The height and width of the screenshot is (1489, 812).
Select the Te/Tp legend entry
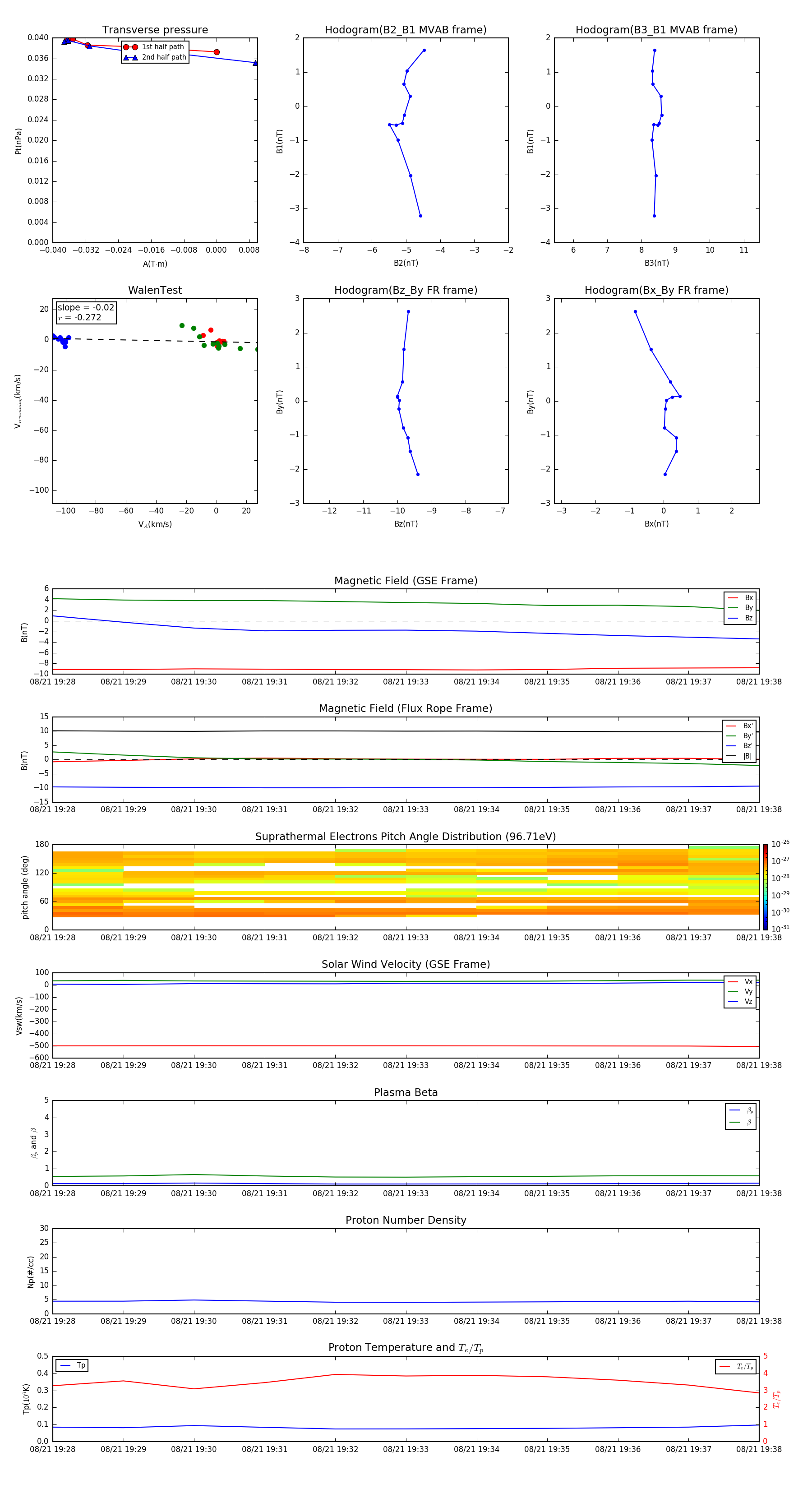pos(736,1366)
